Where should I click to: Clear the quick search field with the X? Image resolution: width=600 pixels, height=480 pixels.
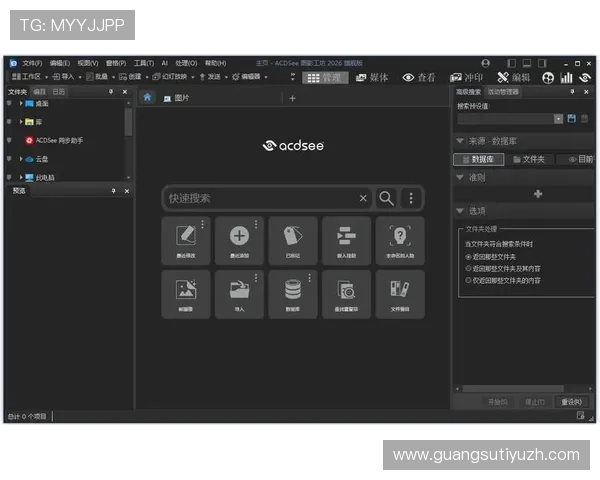point(363,198)
